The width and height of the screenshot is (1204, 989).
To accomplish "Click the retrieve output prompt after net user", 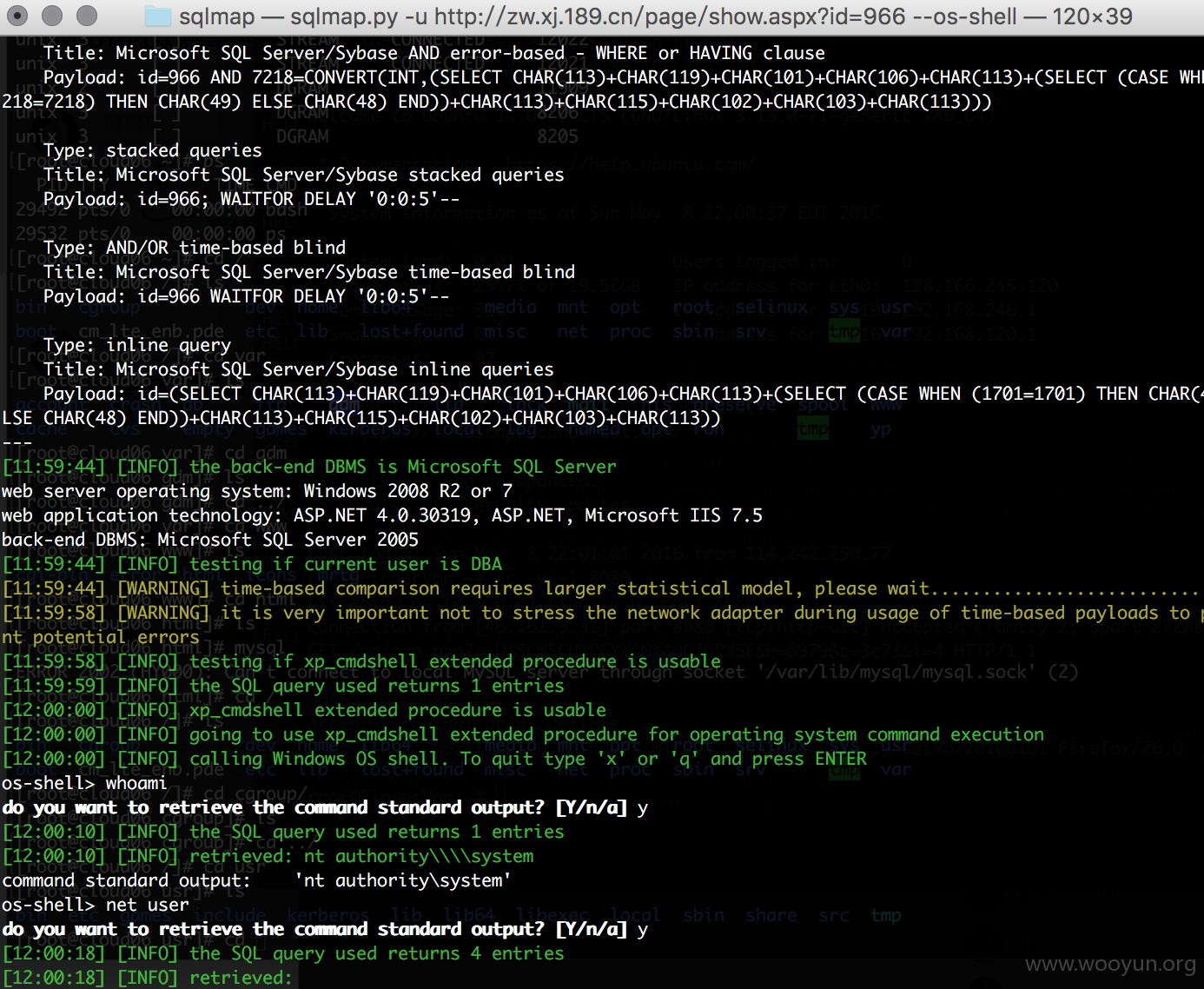I will tap(325, 929).
